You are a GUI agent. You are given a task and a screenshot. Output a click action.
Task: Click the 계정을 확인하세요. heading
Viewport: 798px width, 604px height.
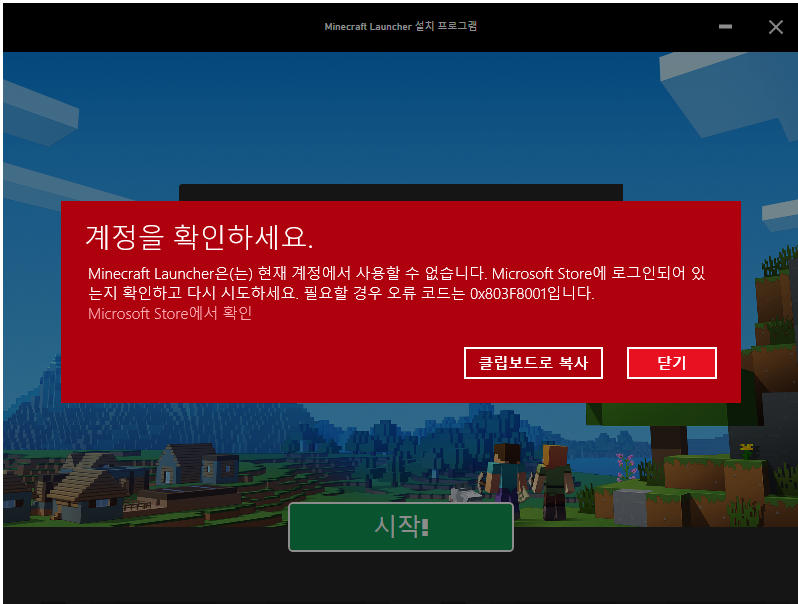200,237
